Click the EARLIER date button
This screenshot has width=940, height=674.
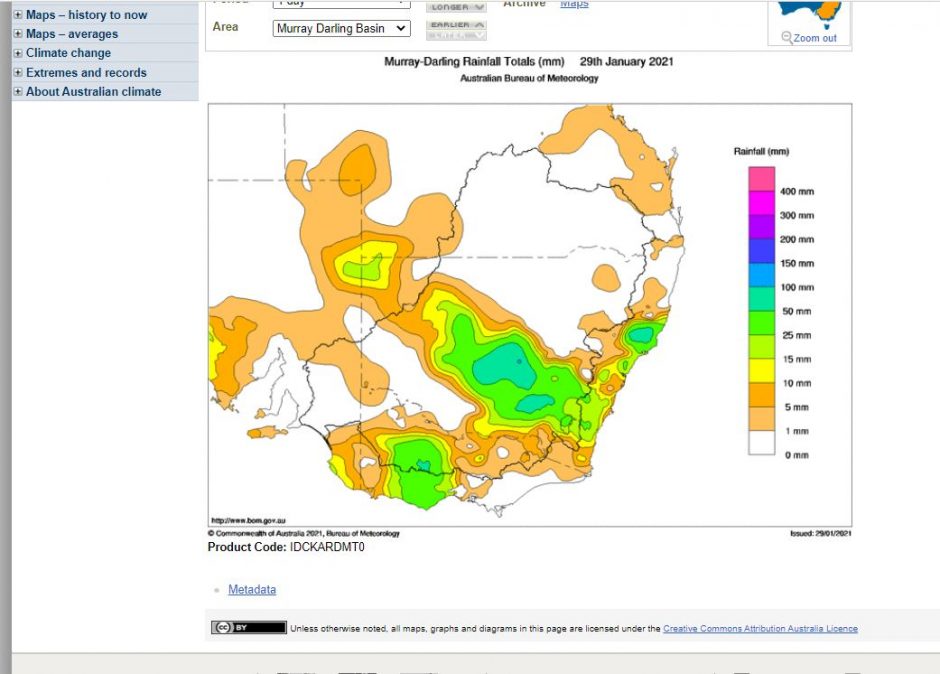[x=456, y=25]
